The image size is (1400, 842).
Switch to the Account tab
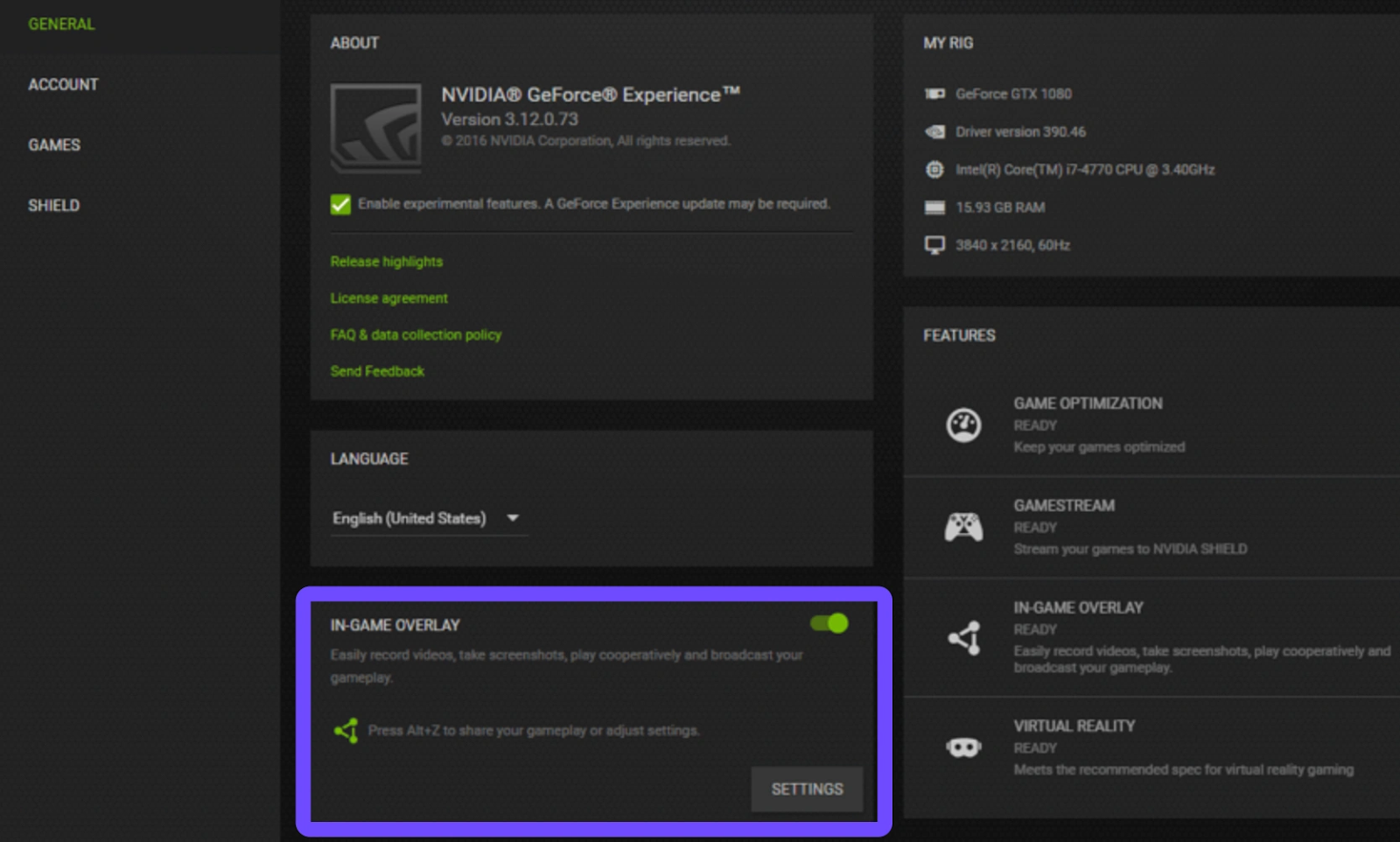coord(63,85)
